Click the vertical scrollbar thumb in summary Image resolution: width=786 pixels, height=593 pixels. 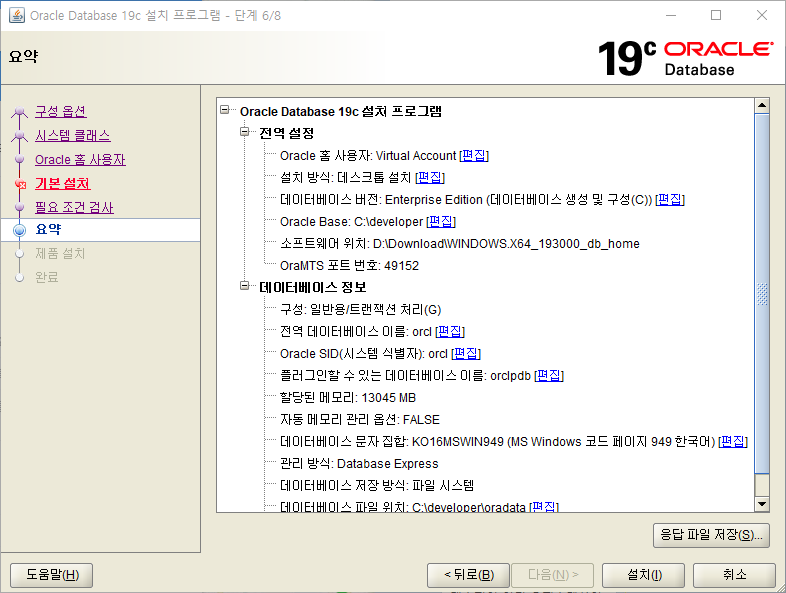click(x=762, y=293)
